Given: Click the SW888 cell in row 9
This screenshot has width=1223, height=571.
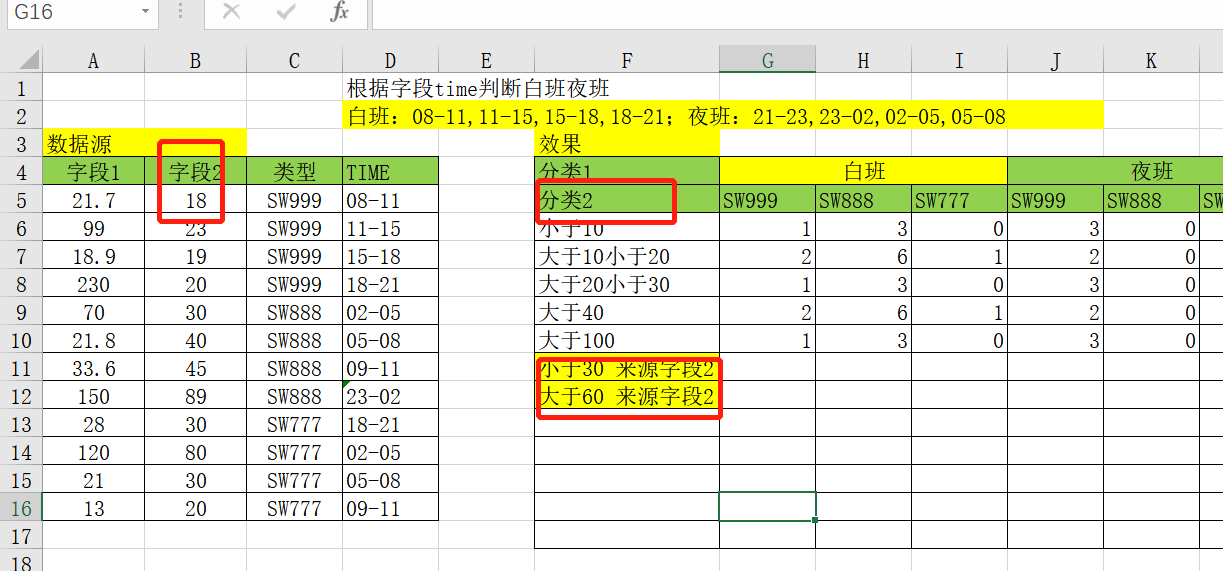Looking at the screenshot, I should click(294, 312).
